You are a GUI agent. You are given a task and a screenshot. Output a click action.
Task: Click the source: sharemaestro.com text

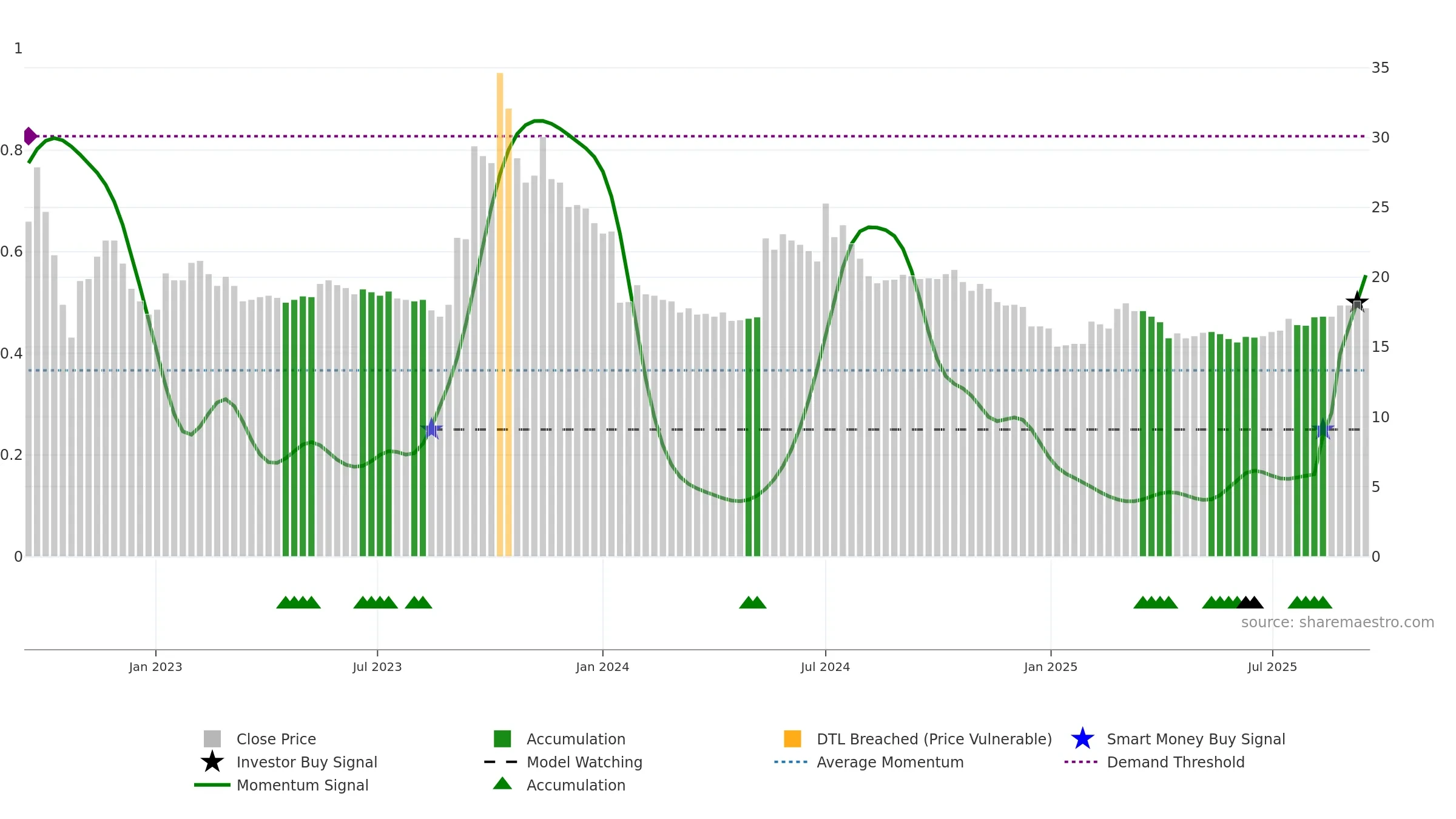[x=1337, y=622]
